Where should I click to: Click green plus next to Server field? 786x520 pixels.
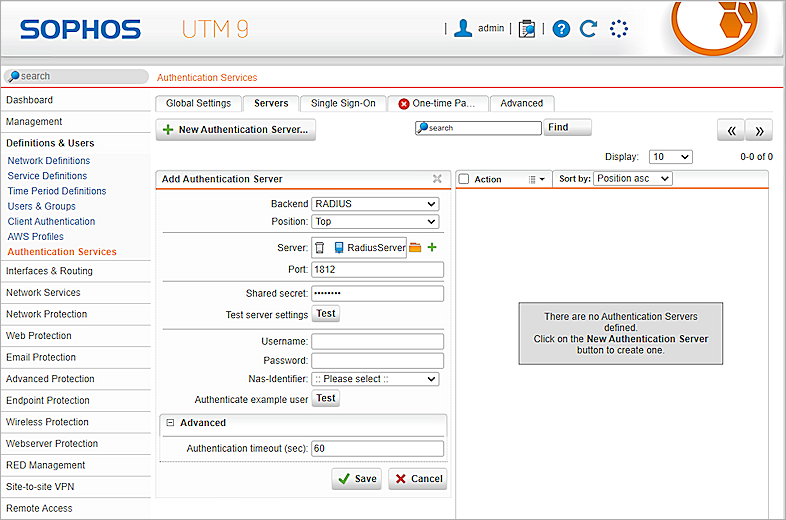tap(432, 247)
